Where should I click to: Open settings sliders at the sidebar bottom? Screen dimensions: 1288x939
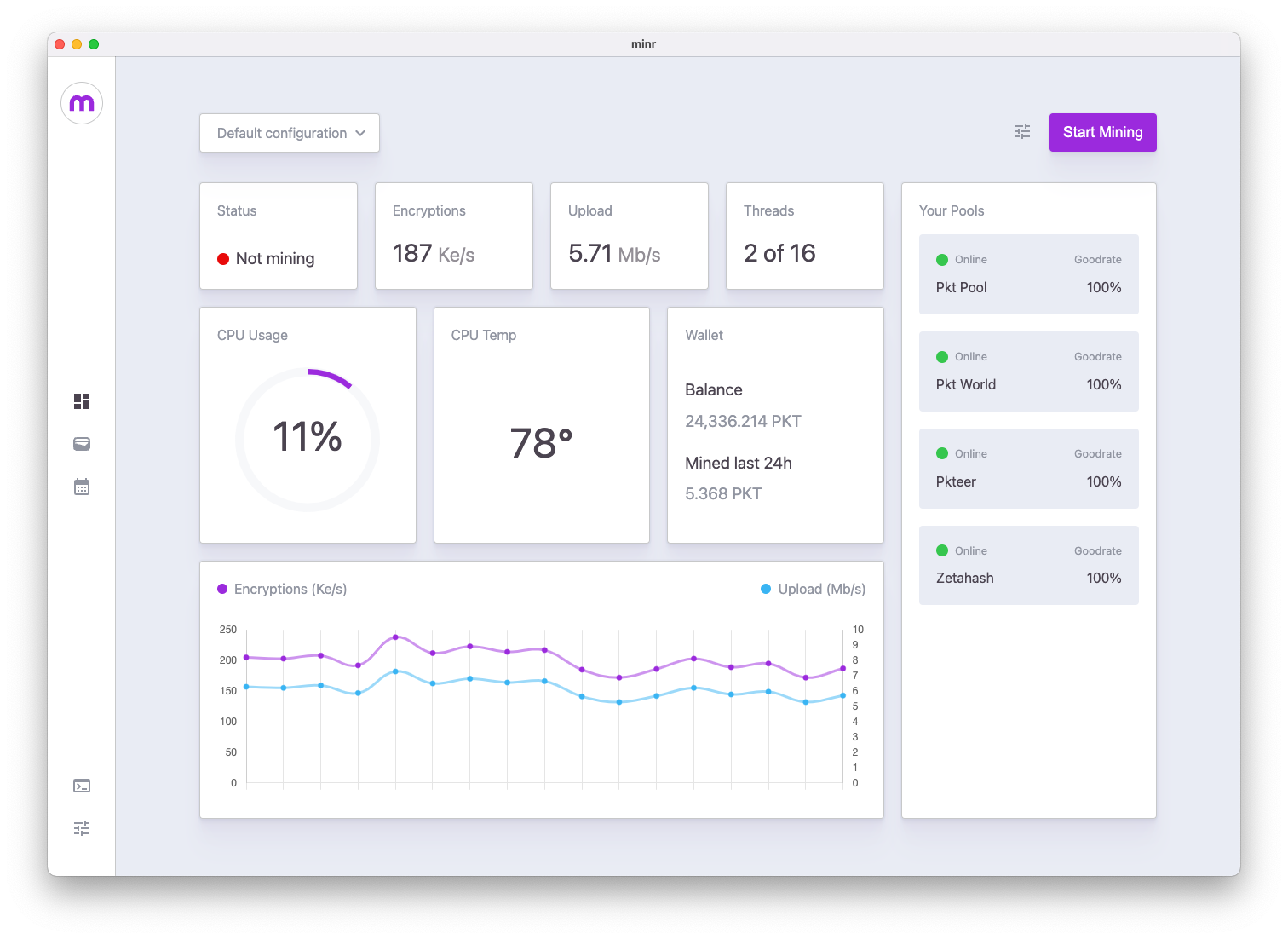[82, 828]
